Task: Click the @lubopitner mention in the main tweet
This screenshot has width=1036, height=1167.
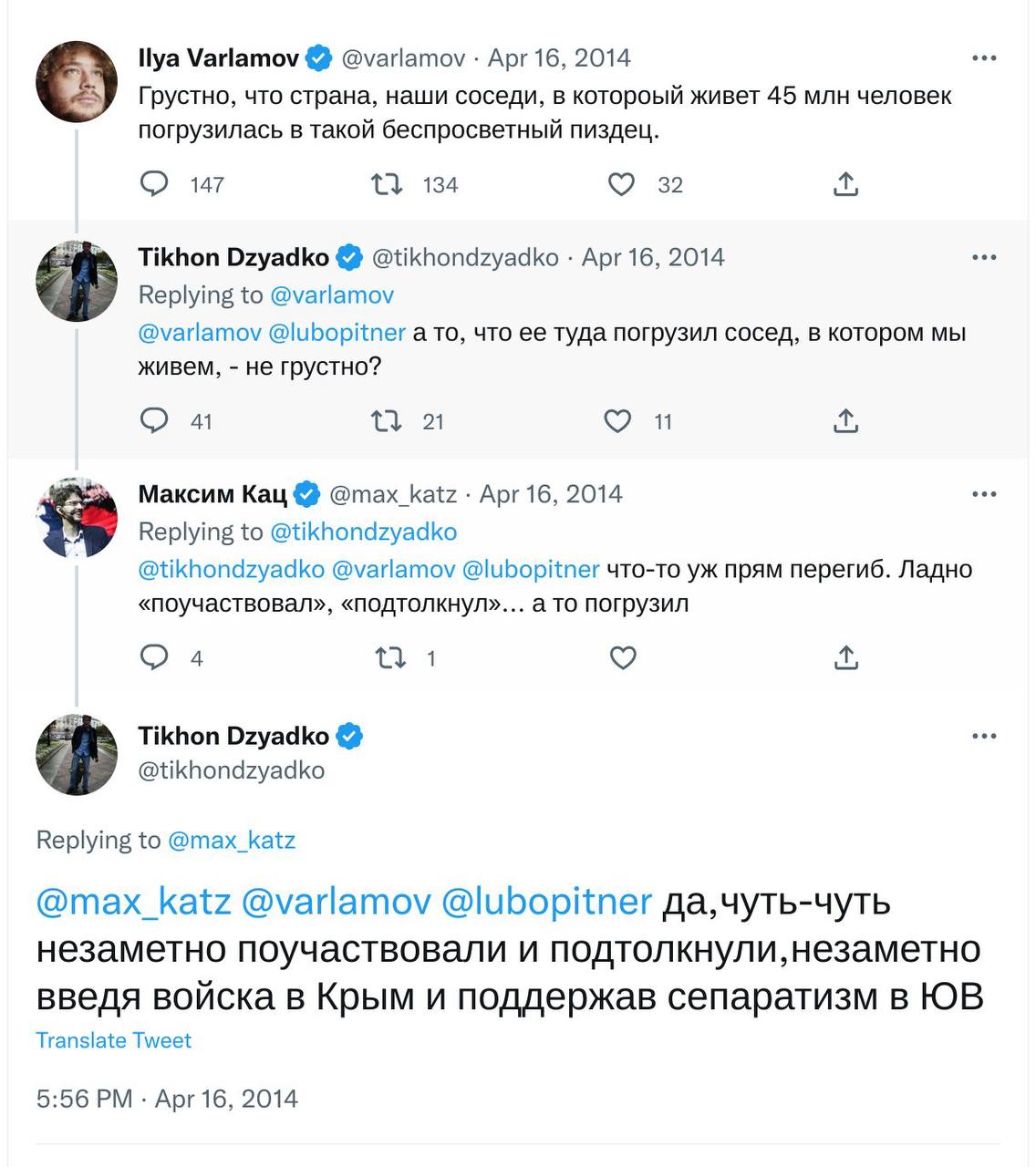Action: point(546,901)
